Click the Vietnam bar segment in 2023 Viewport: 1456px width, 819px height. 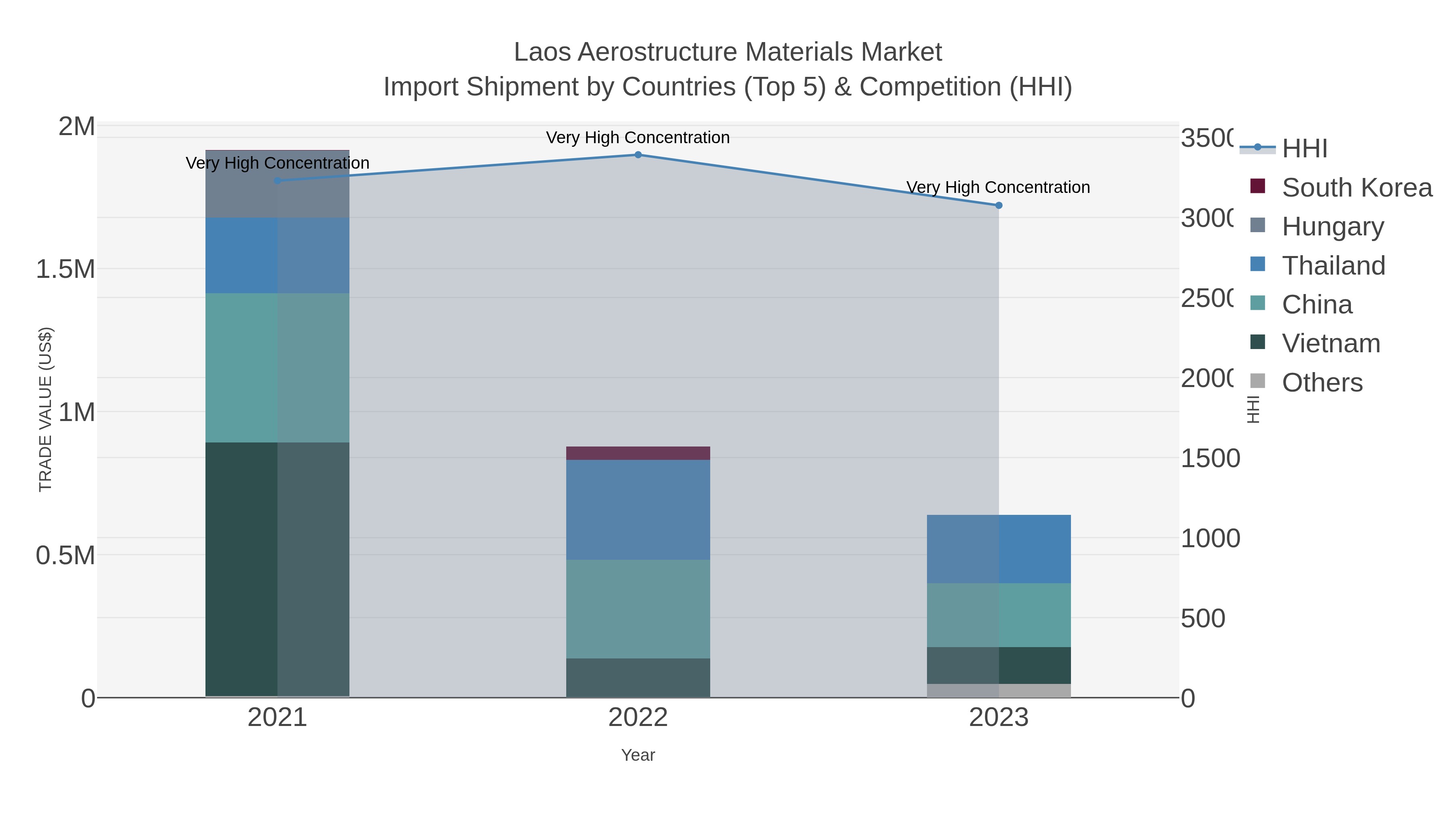click(x=999, y=665)
